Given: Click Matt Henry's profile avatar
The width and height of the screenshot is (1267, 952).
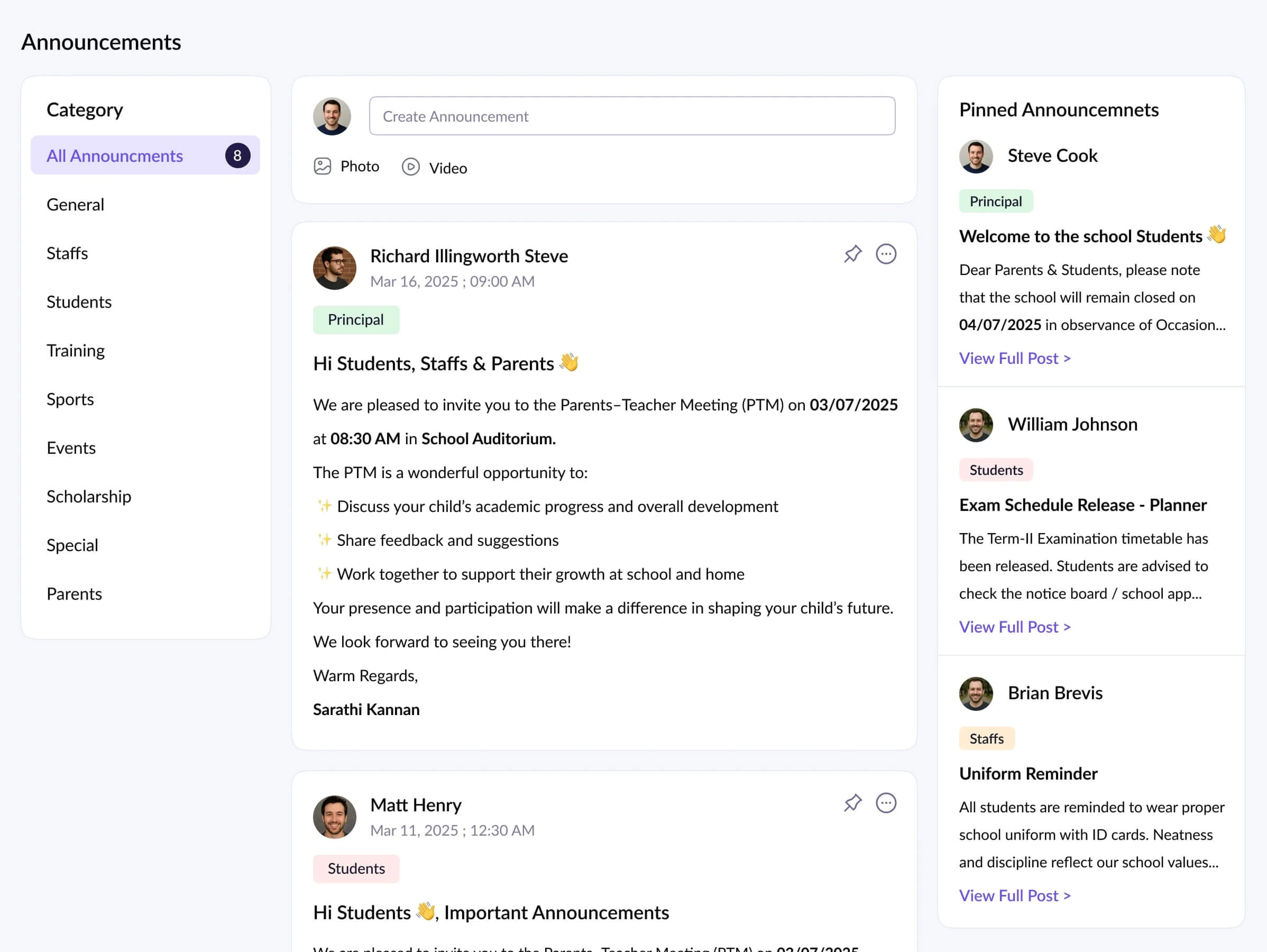Looking at the screenshot, I should tap(335, 816).
